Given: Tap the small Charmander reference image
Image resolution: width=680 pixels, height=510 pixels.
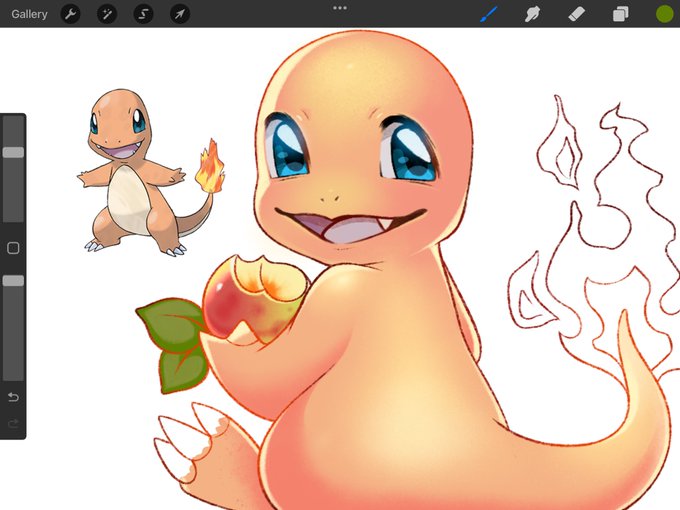Looking at the screenshot, I should coord(151,173).
